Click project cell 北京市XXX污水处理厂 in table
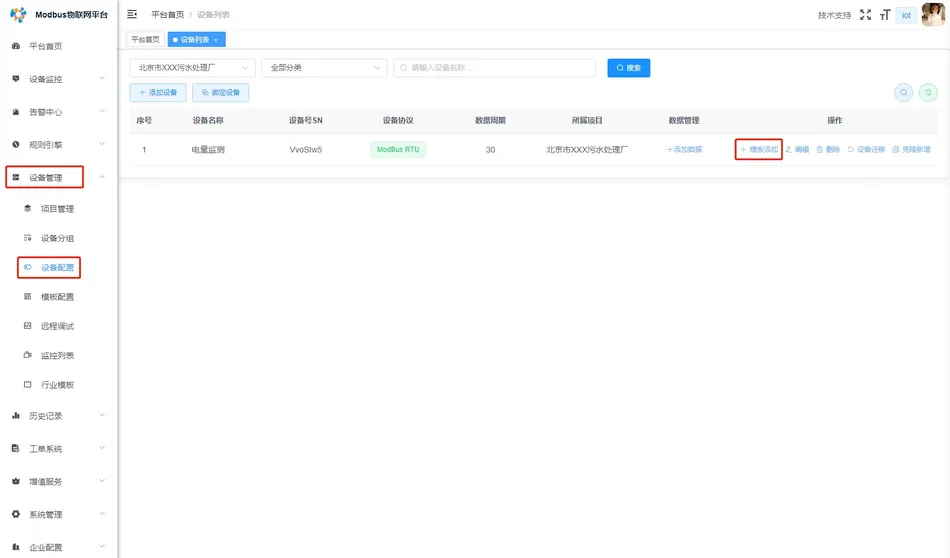The height and width of the screenshot is (558, 950). click(x=586, y=150)
